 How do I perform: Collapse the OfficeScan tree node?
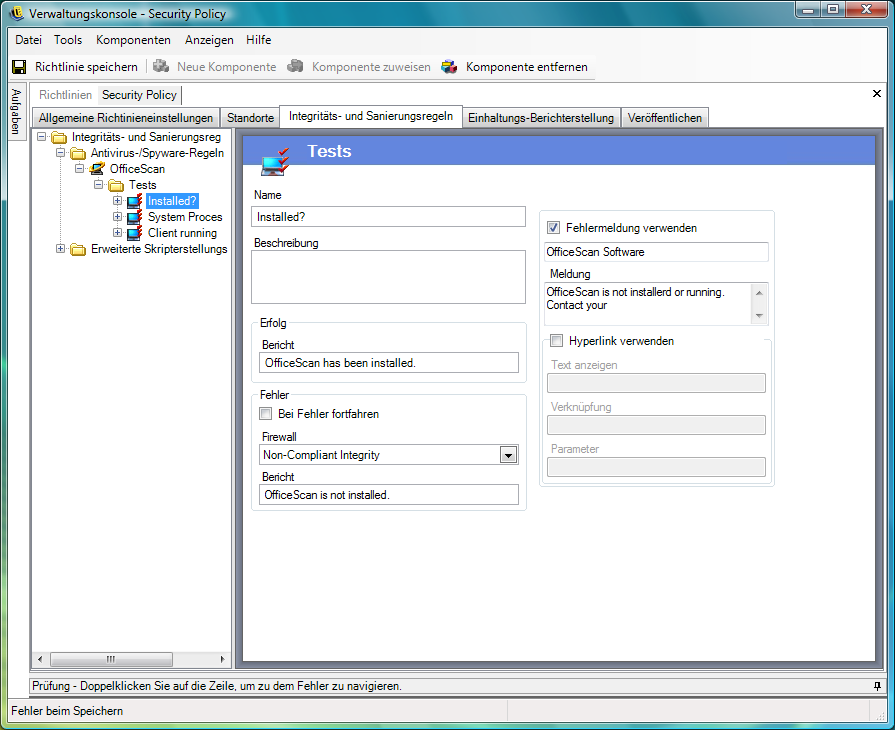coord(79,169)
